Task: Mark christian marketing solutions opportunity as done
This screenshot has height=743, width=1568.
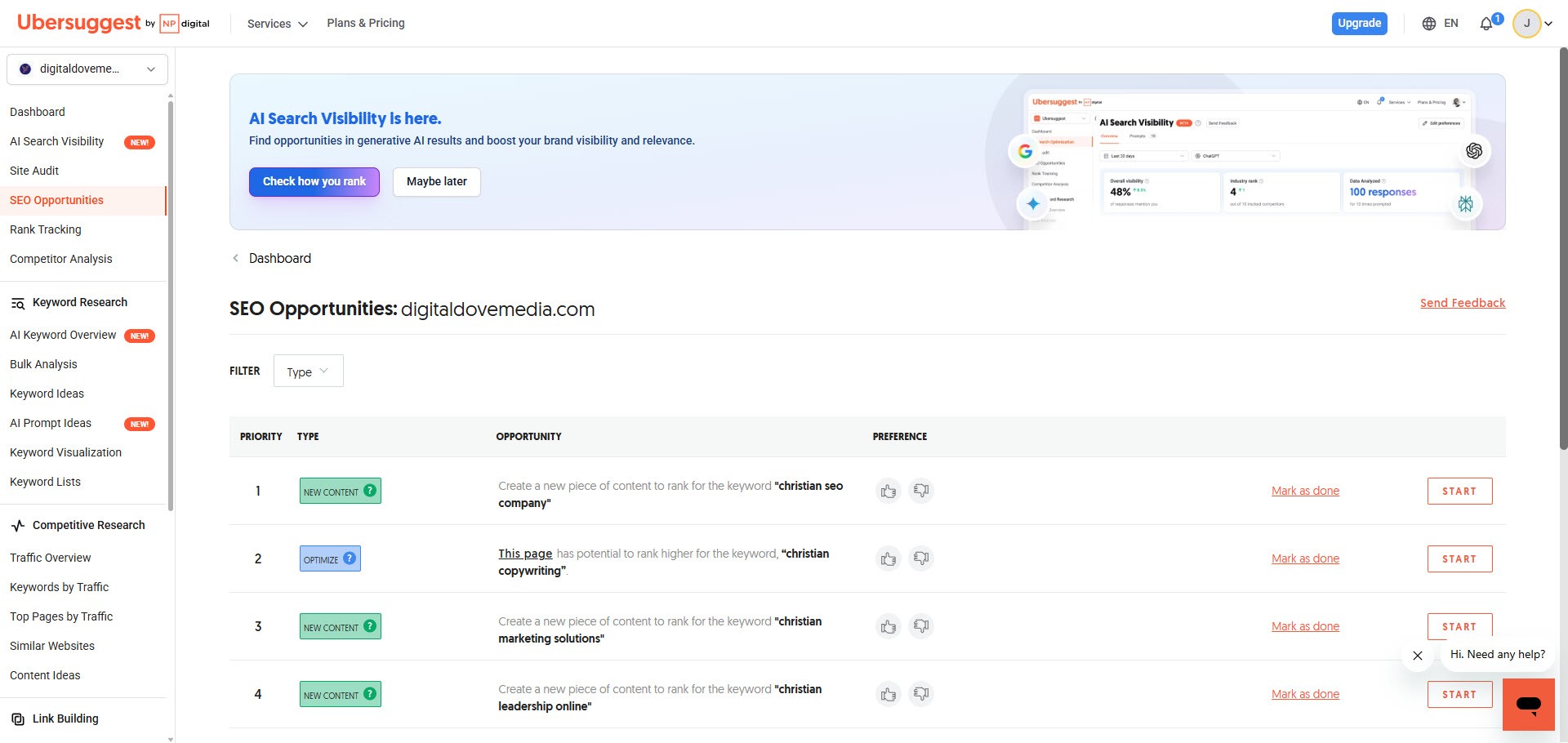Action: (1305, 626)
